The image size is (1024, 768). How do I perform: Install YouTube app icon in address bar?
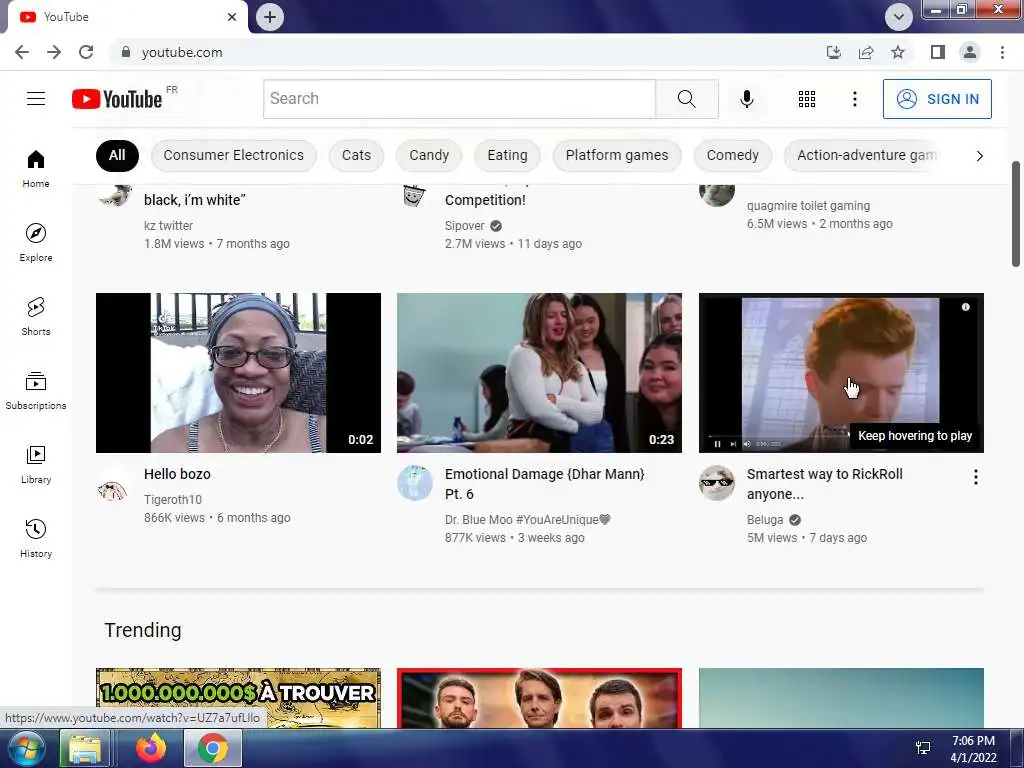tap(834, 52)
